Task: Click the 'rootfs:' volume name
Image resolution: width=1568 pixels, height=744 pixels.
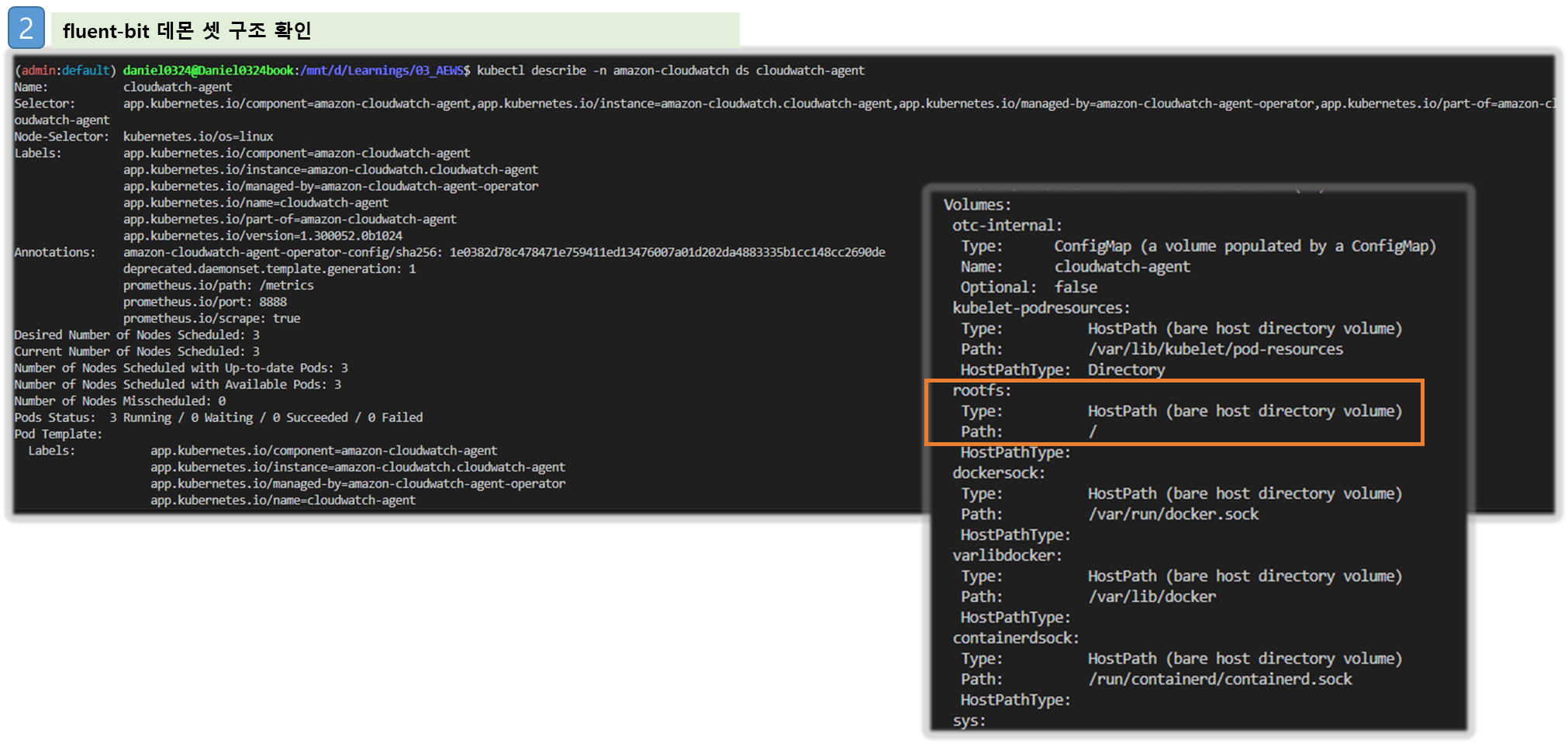Action: point(982,390)
